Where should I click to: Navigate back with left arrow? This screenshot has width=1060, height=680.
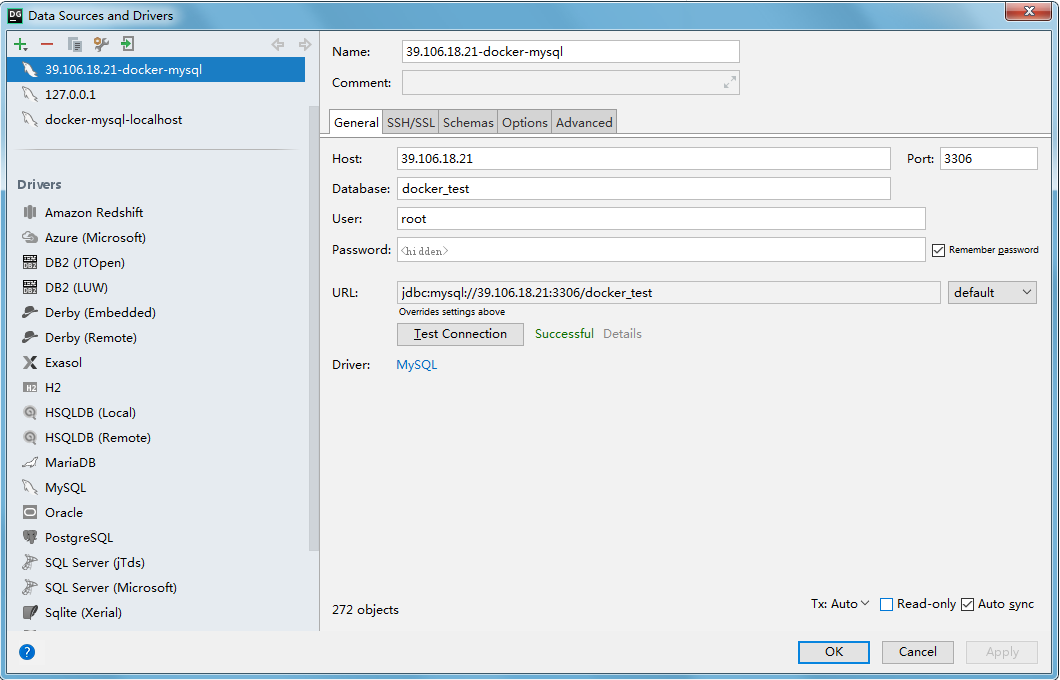coord(277,45)
